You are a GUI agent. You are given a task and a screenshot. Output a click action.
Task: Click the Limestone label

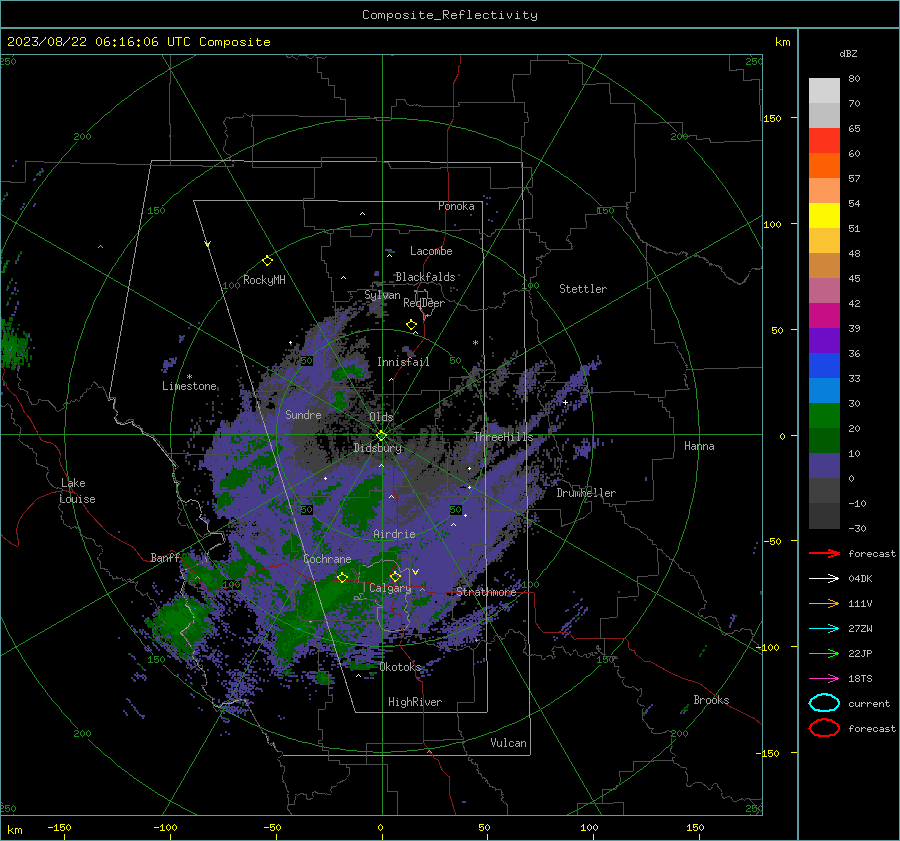tap(189, 386)
